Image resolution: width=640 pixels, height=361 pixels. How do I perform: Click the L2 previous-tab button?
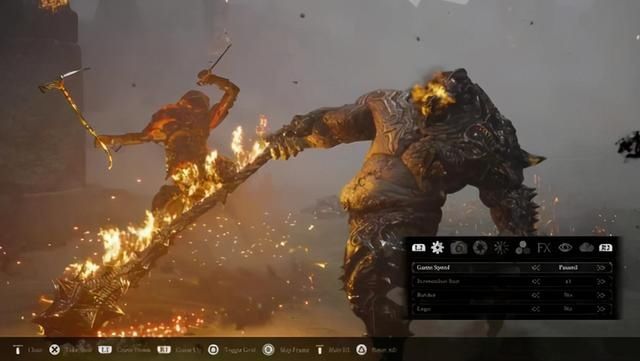click(418, 247)
